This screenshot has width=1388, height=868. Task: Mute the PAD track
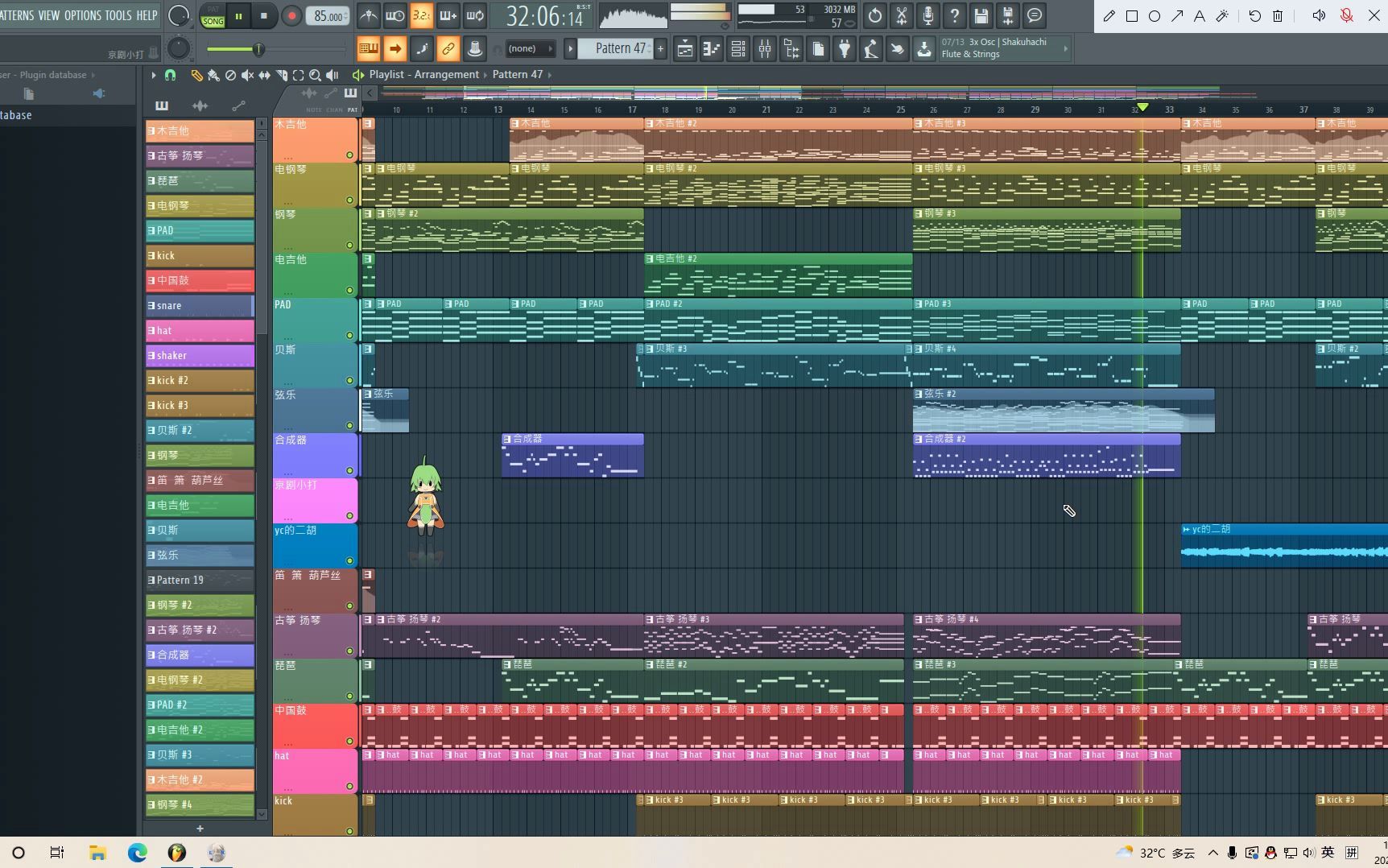point(349,335)
